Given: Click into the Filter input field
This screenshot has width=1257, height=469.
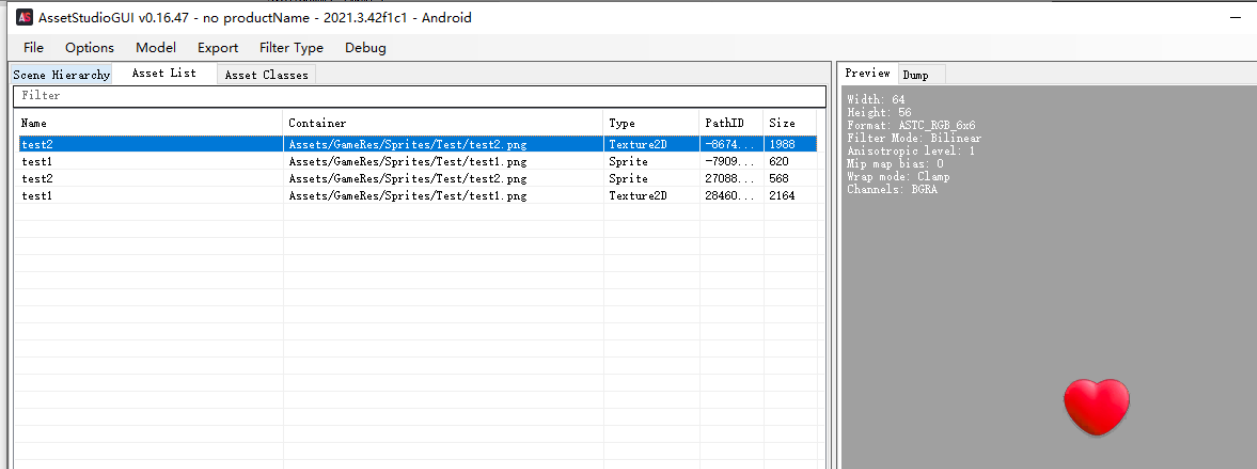Looking at the screenshot, I should 419,96.
